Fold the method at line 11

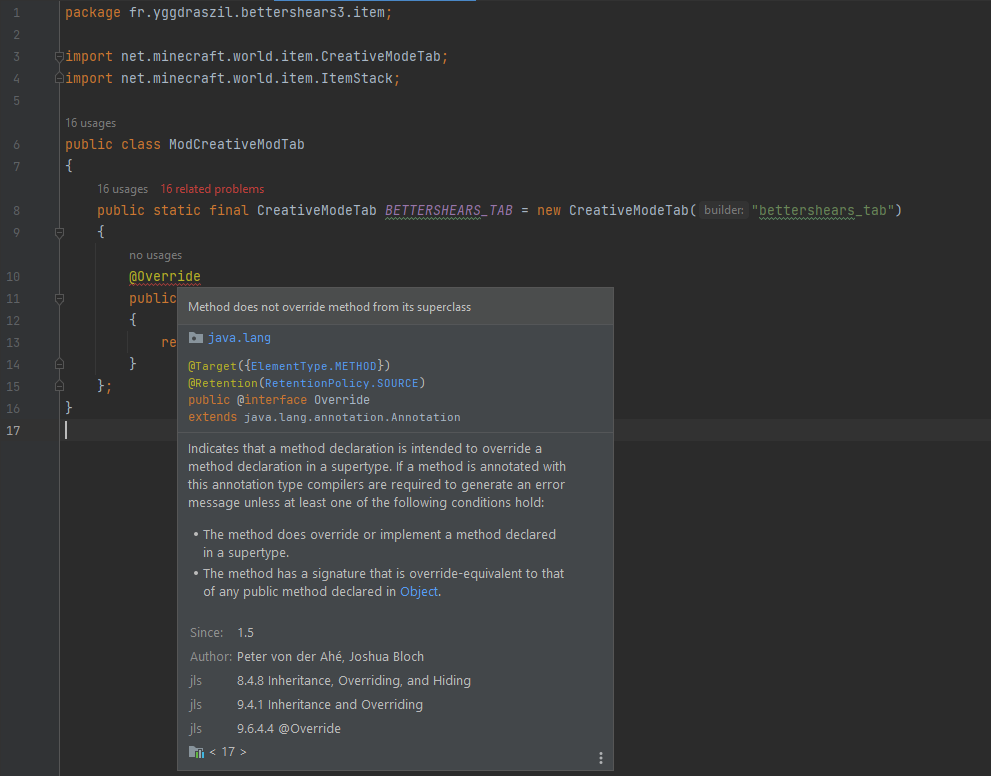click(59, 299)
